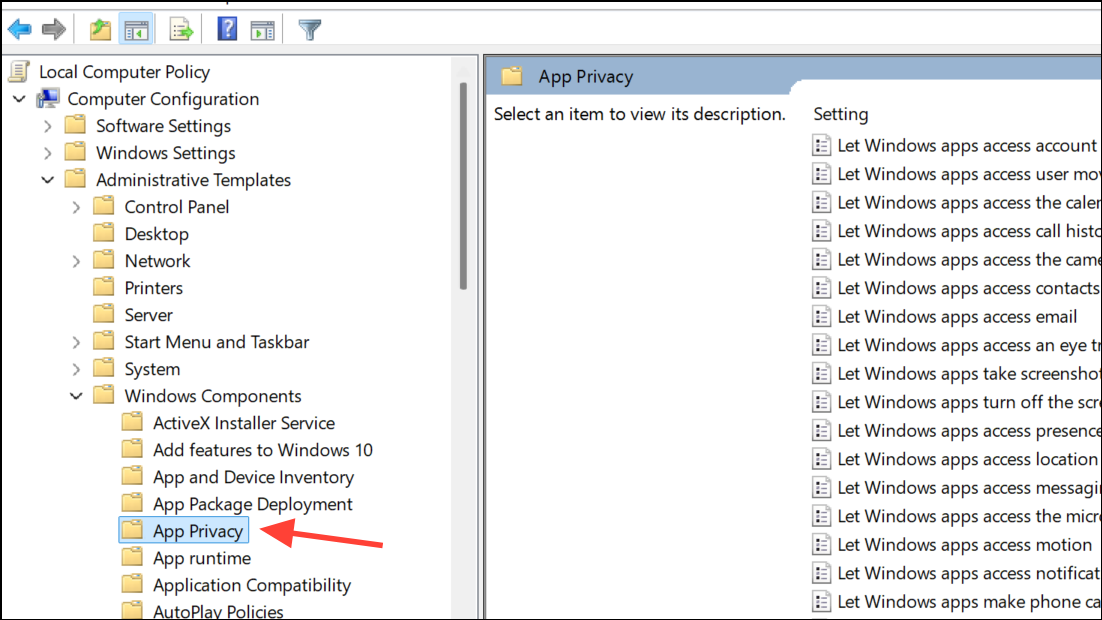Click the Up One Level folder icon
Screen dimensions: 1102x620
click(100, 29)
